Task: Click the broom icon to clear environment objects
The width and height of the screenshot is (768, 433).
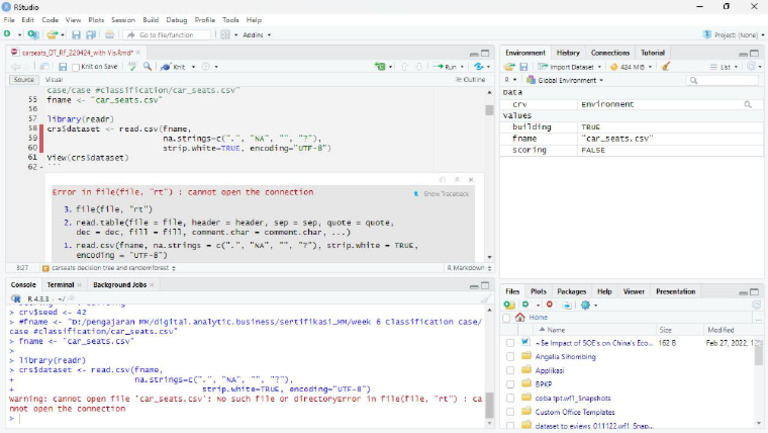Action: 666,67
